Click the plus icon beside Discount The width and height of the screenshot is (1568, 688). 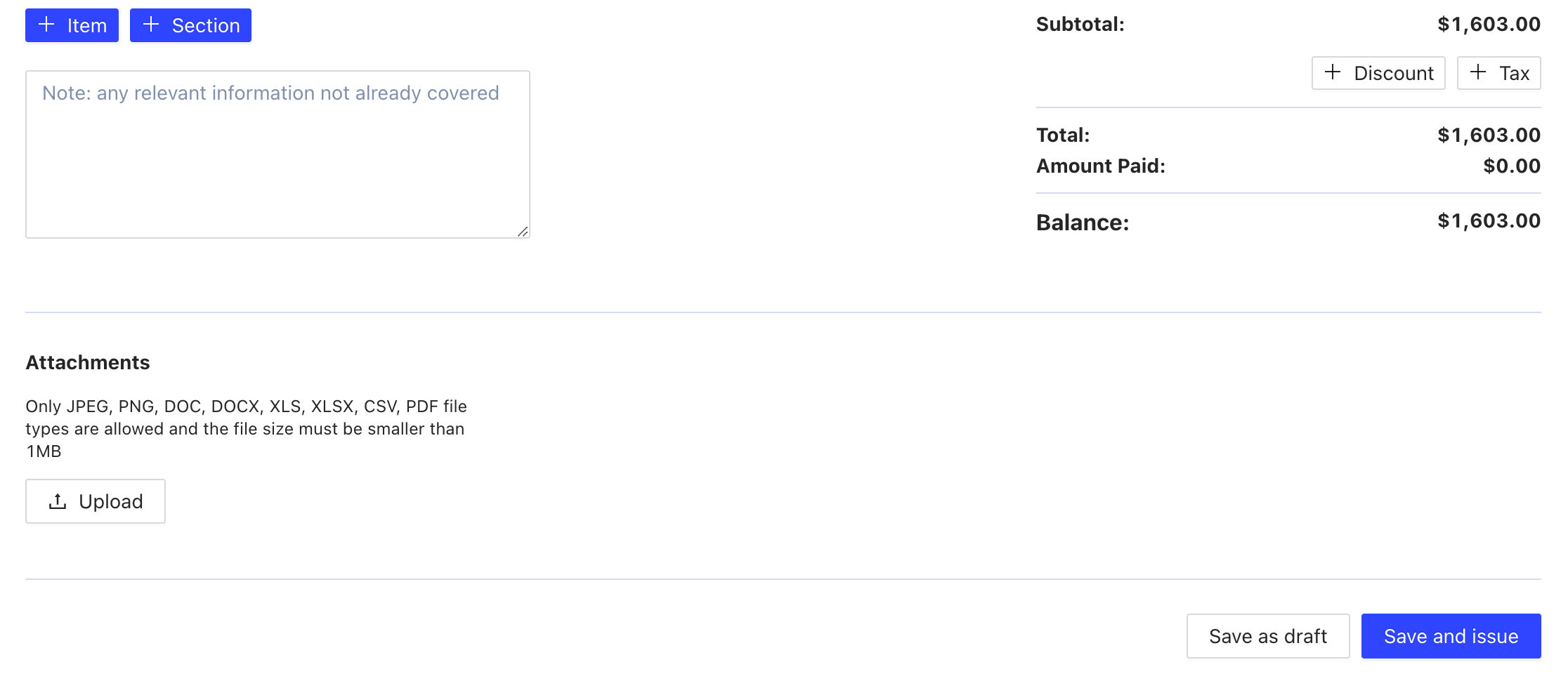tap(1333, 72)
